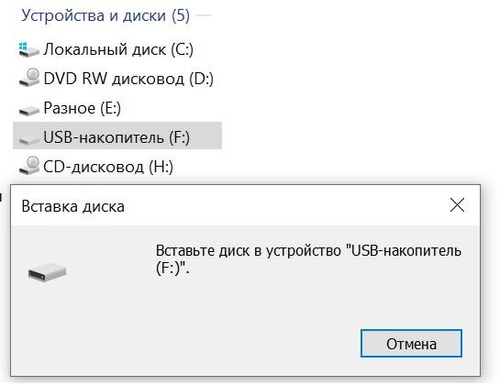
Task: Select the "CD-дисковод (H:)" entry text
Action: pyautogui.click(x=108, y=167)
